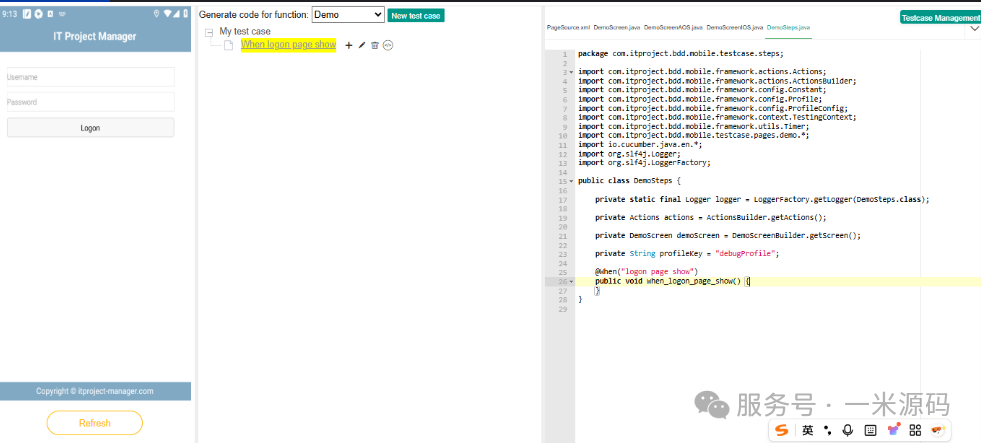This screenshot has width=981, height=443.
Task: Click the document icon before 'When logon page show'
Action: (x=229, y=45)
